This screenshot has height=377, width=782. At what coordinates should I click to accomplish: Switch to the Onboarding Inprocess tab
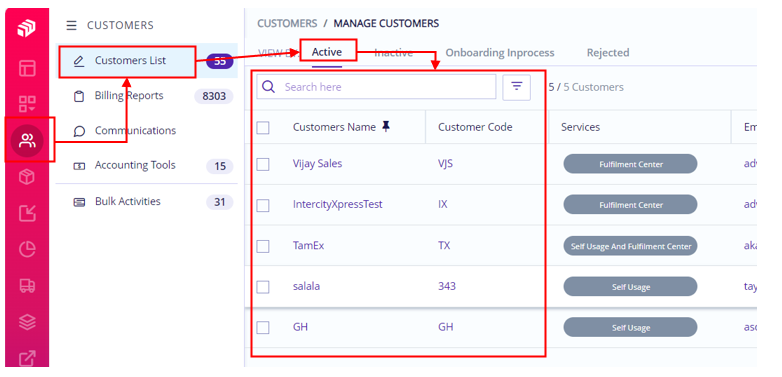coord(500,52)
